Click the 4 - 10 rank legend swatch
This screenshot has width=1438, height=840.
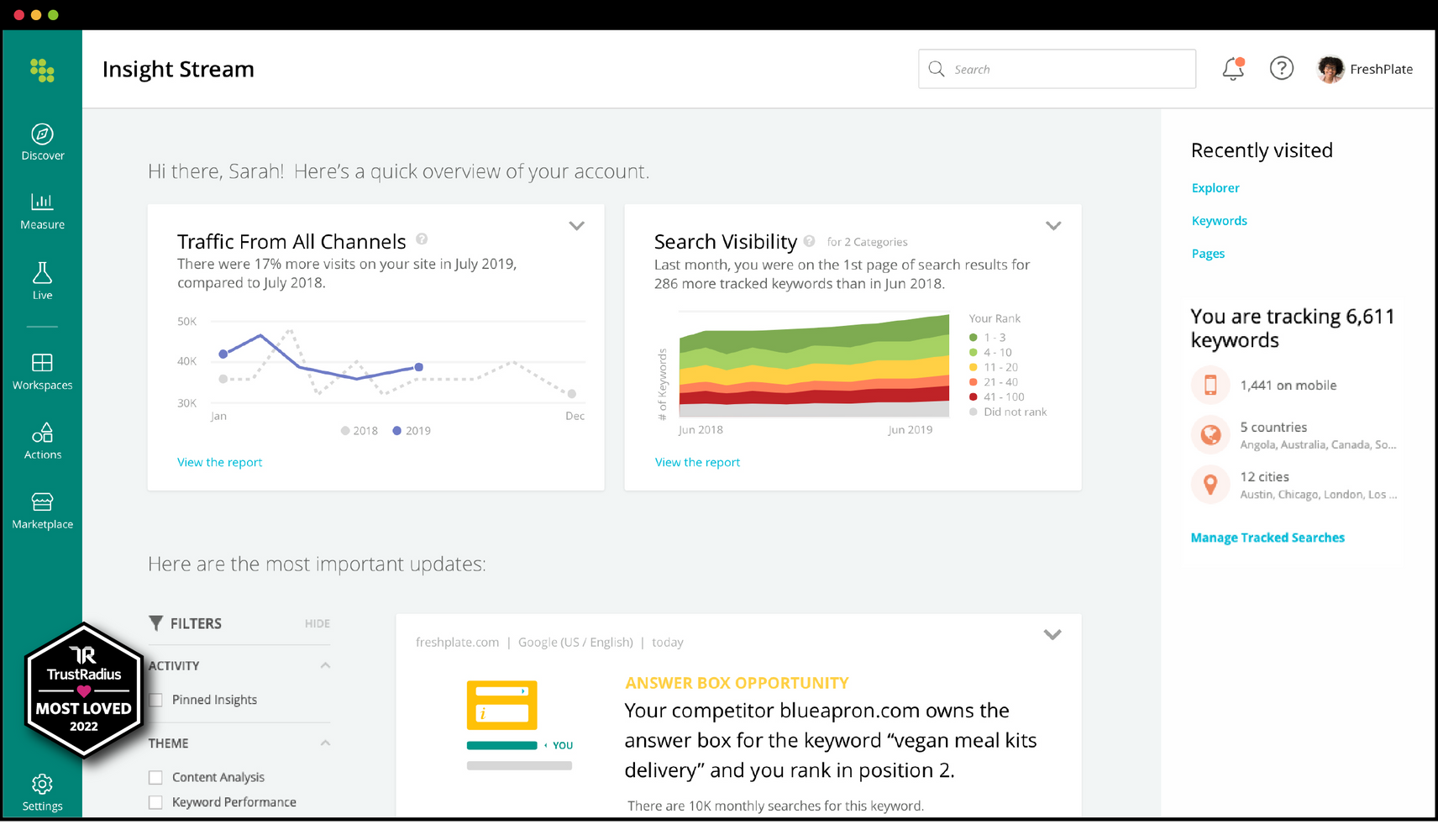(x=974, y=352)
